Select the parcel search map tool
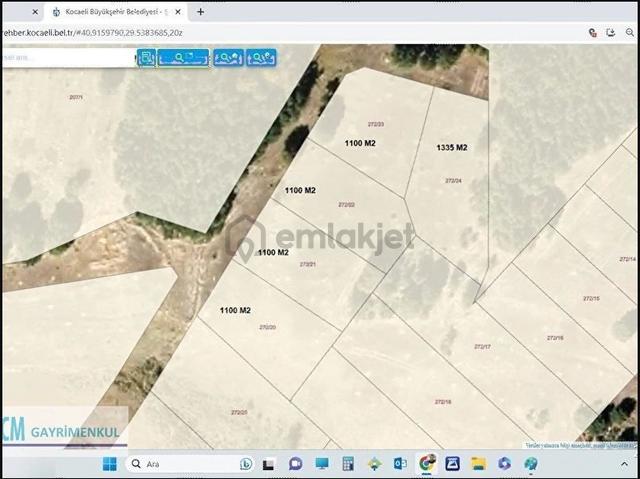Screen dimensions: 640x479 click(x=229, y=58)
